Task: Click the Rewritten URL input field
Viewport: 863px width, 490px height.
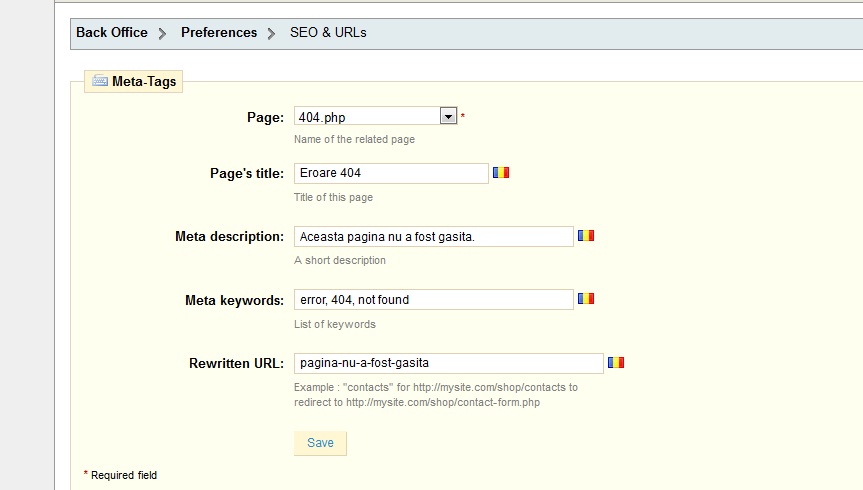Action: pos(448,363)
